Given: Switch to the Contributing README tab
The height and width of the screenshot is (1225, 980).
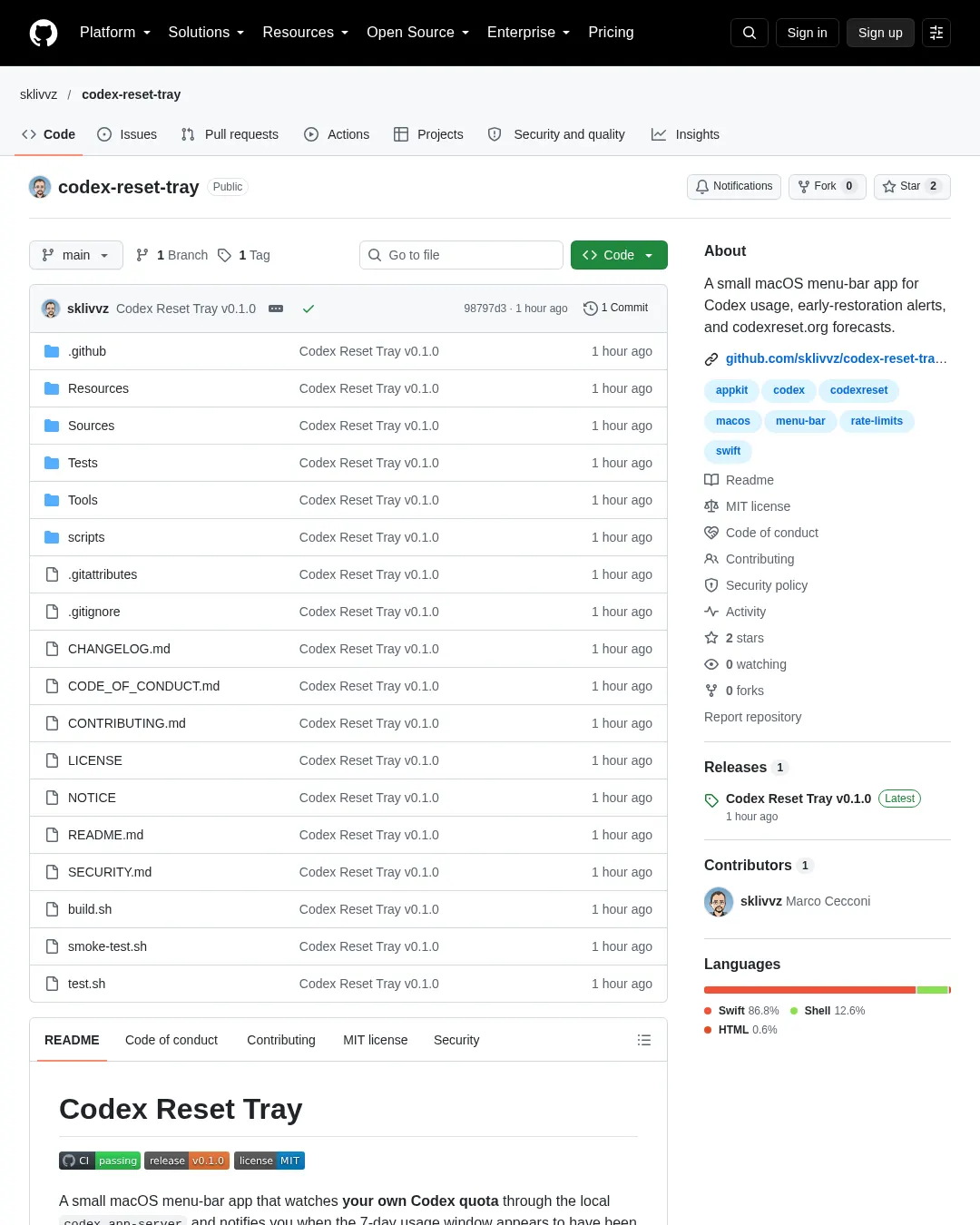Looking at the screenshot, I should pos(281,1040).
